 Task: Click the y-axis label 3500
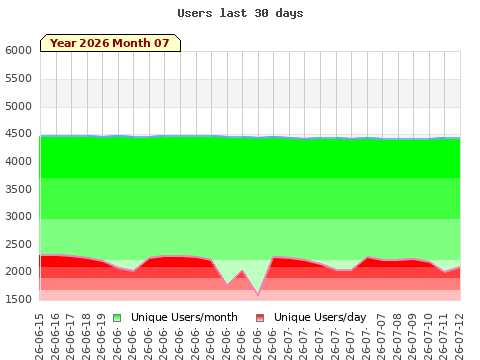(x=18, y=189)
